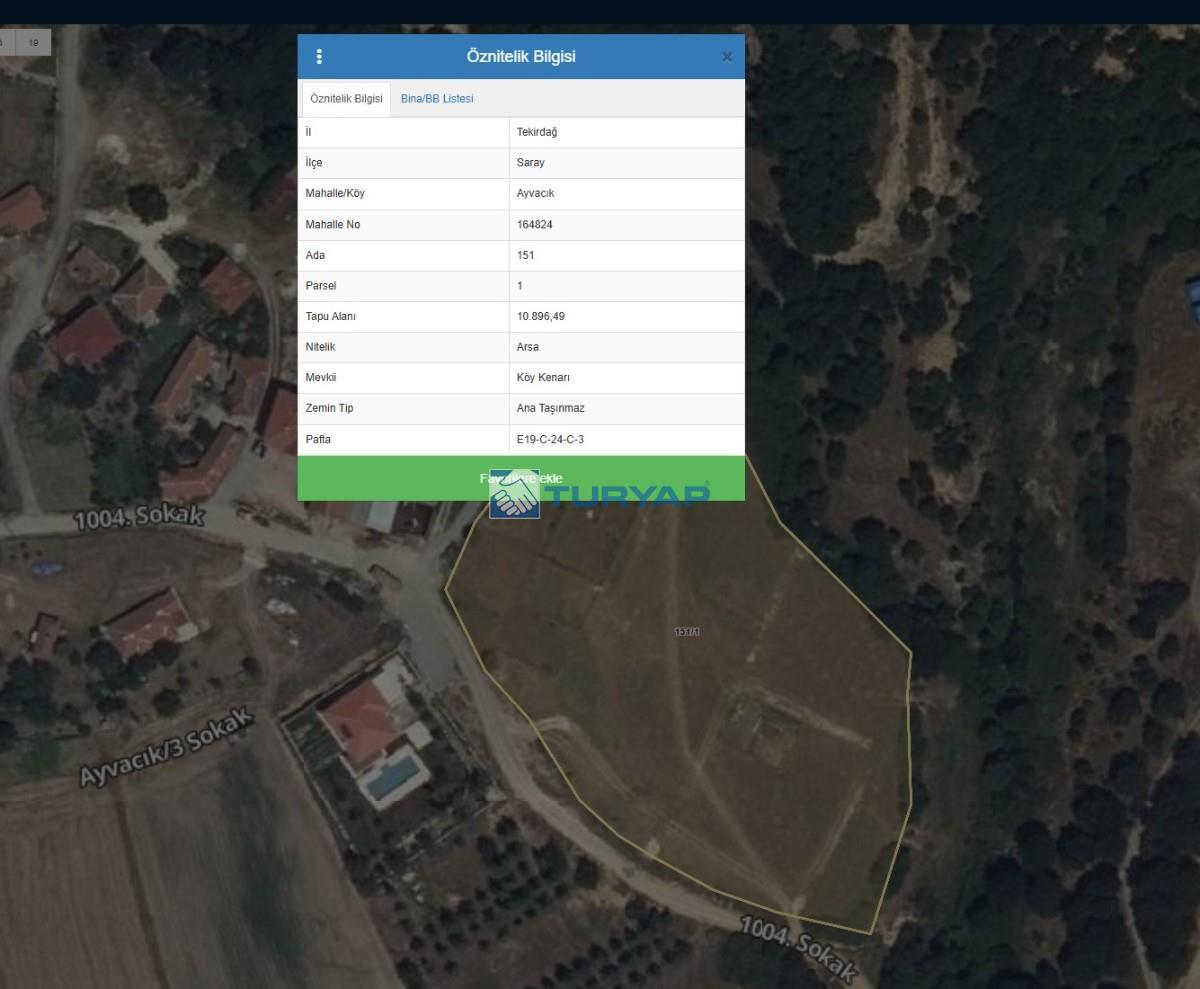
Task: Select the Pafta value E19-C-24-C-3
Action: pyautogui.click(x=550, y=439)
